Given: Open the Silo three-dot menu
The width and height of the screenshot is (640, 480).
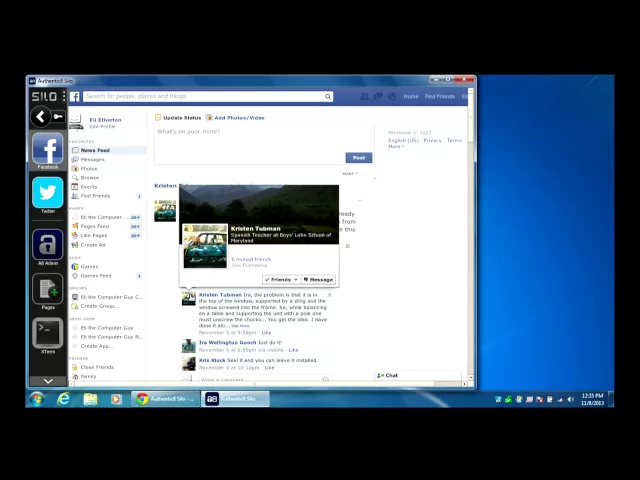Looking at the screenshot, I should point(64,96).
